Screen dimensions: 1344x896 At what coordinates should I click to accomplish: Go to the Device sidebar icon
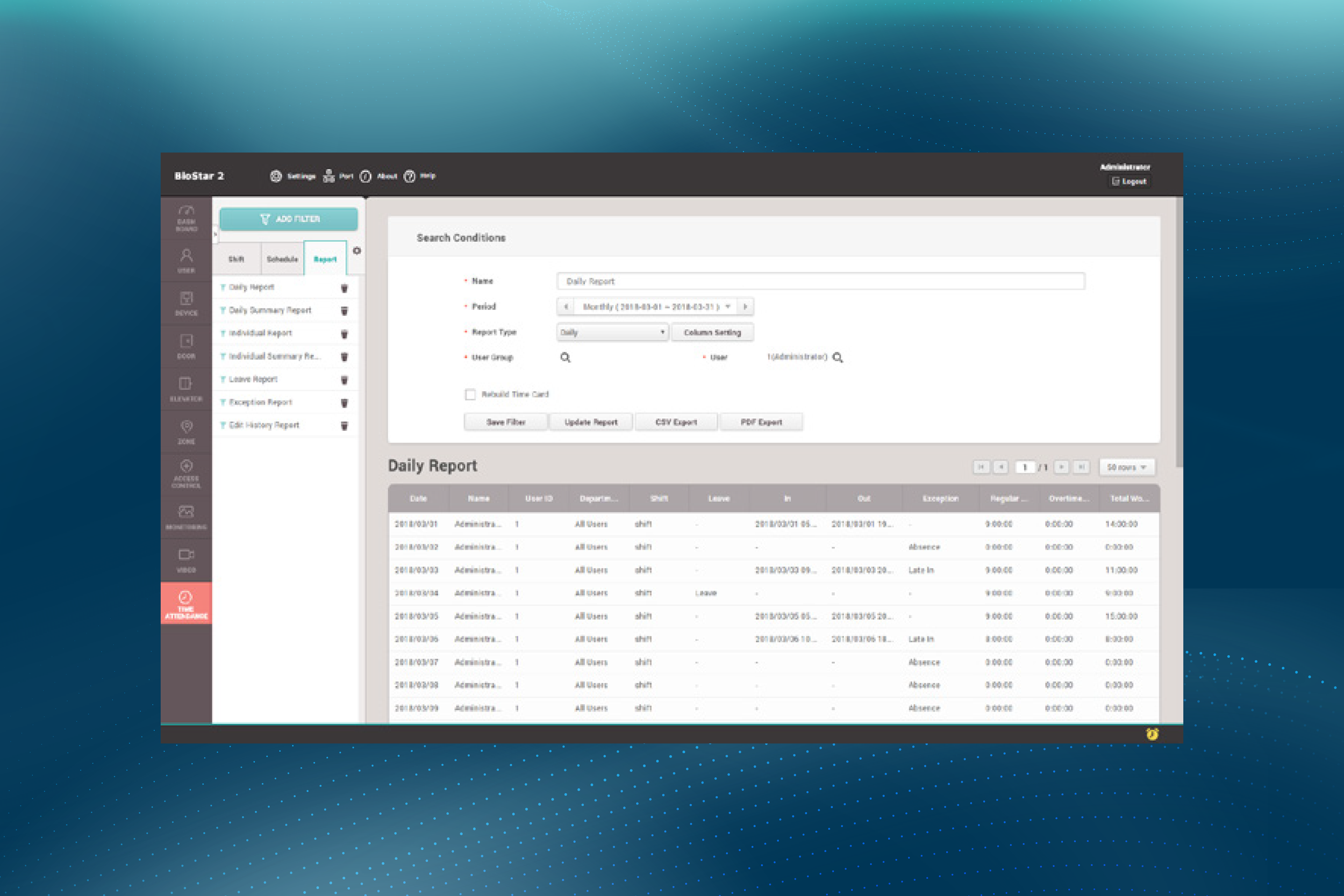click(x=187, y=304)
